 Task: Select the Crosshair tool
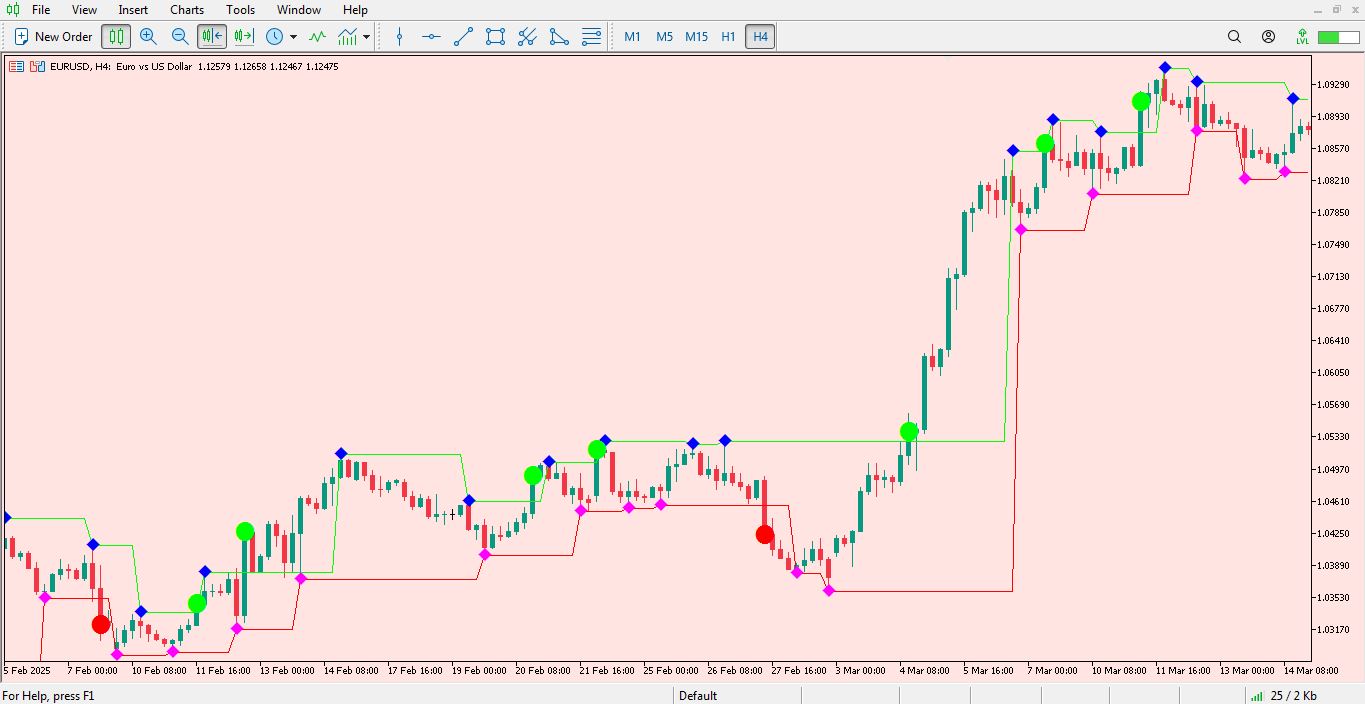pos(399,36)
